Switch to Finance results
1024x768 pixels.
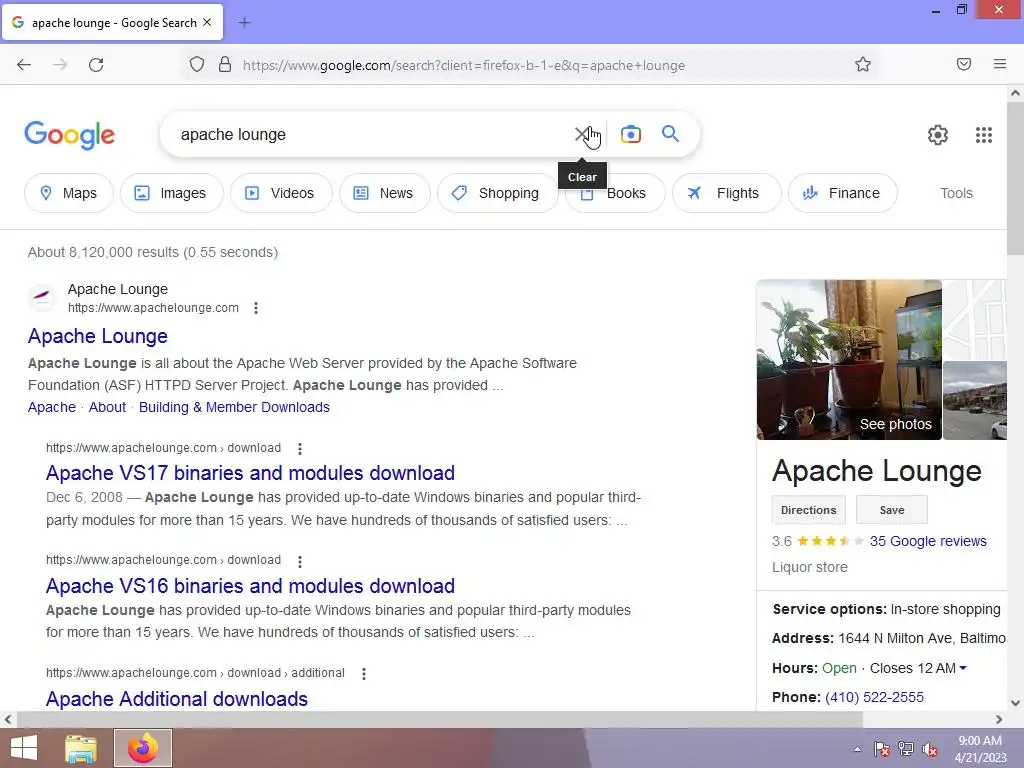[842, 193]
